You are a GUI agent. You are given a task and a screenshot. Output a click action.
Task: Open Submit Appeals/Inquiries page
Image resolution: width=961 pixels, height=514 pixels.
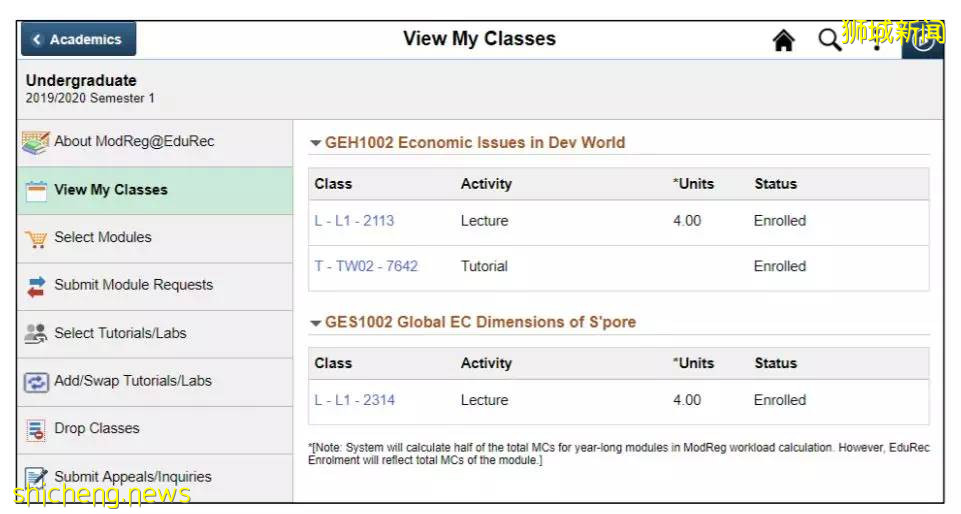point(133,477)
